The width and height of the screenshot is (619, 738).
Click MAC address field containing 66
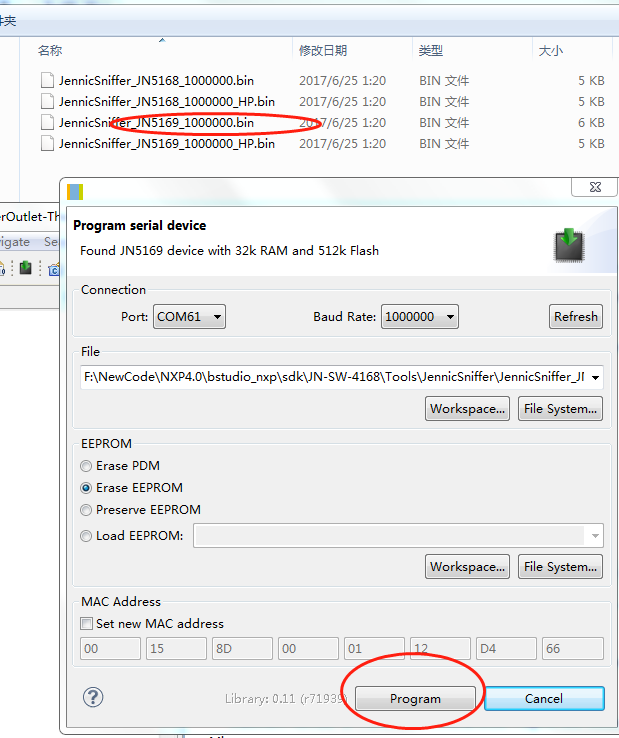coord(573,649)
